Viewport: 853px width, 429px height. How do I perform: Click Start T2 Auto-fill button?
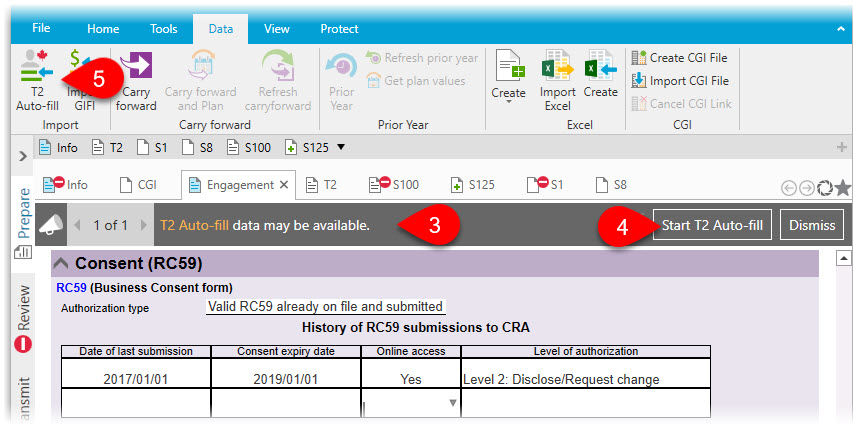712,225
